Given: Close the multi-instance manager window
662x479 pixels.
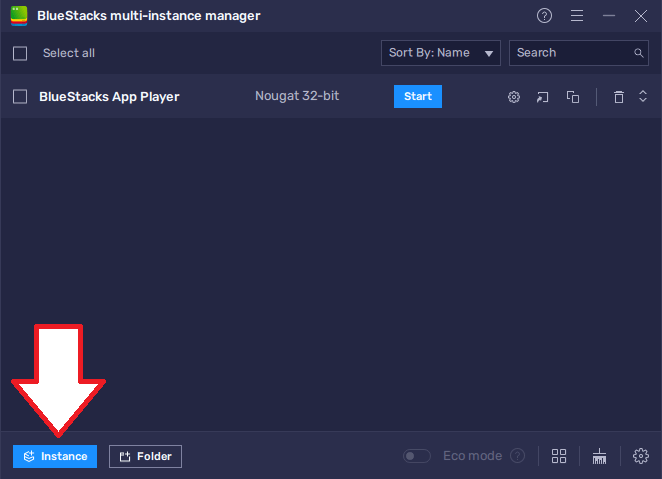Looking at the screenshot, I should [640, 16].
